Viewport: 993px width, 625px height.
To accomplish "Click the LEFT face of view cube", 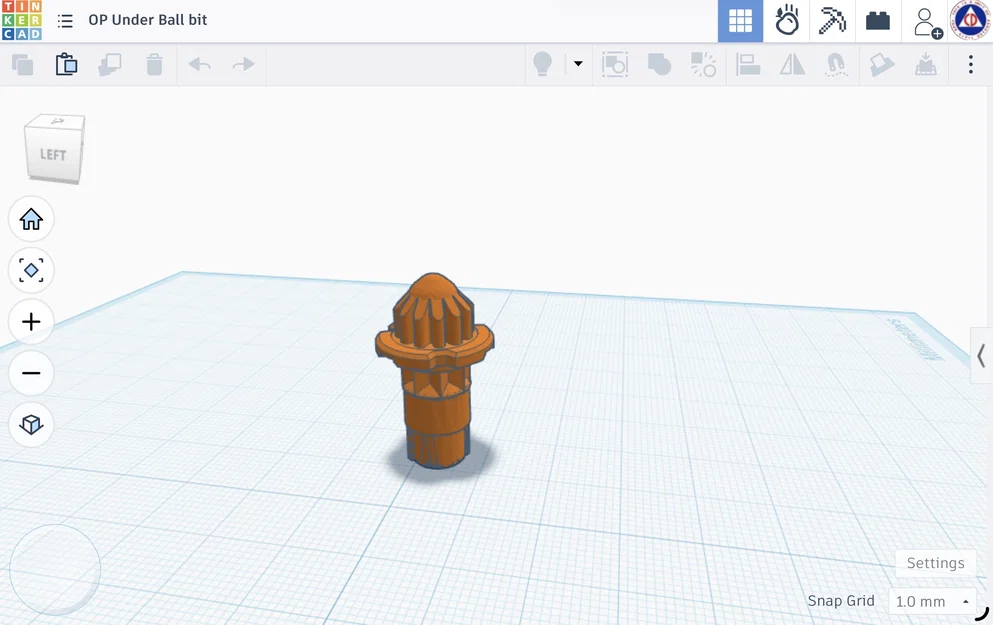I will click(x=53, y=155).
